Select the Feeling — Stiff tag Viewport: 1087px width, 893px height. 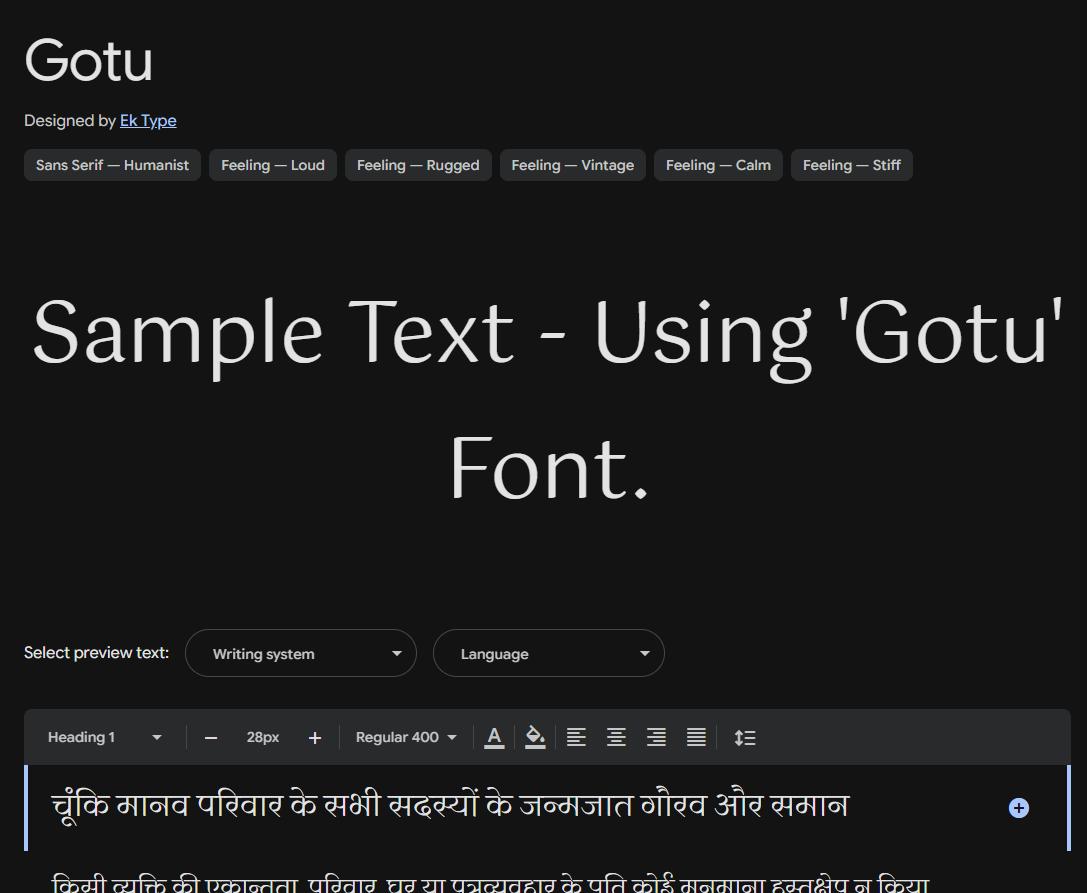(851, 165)
